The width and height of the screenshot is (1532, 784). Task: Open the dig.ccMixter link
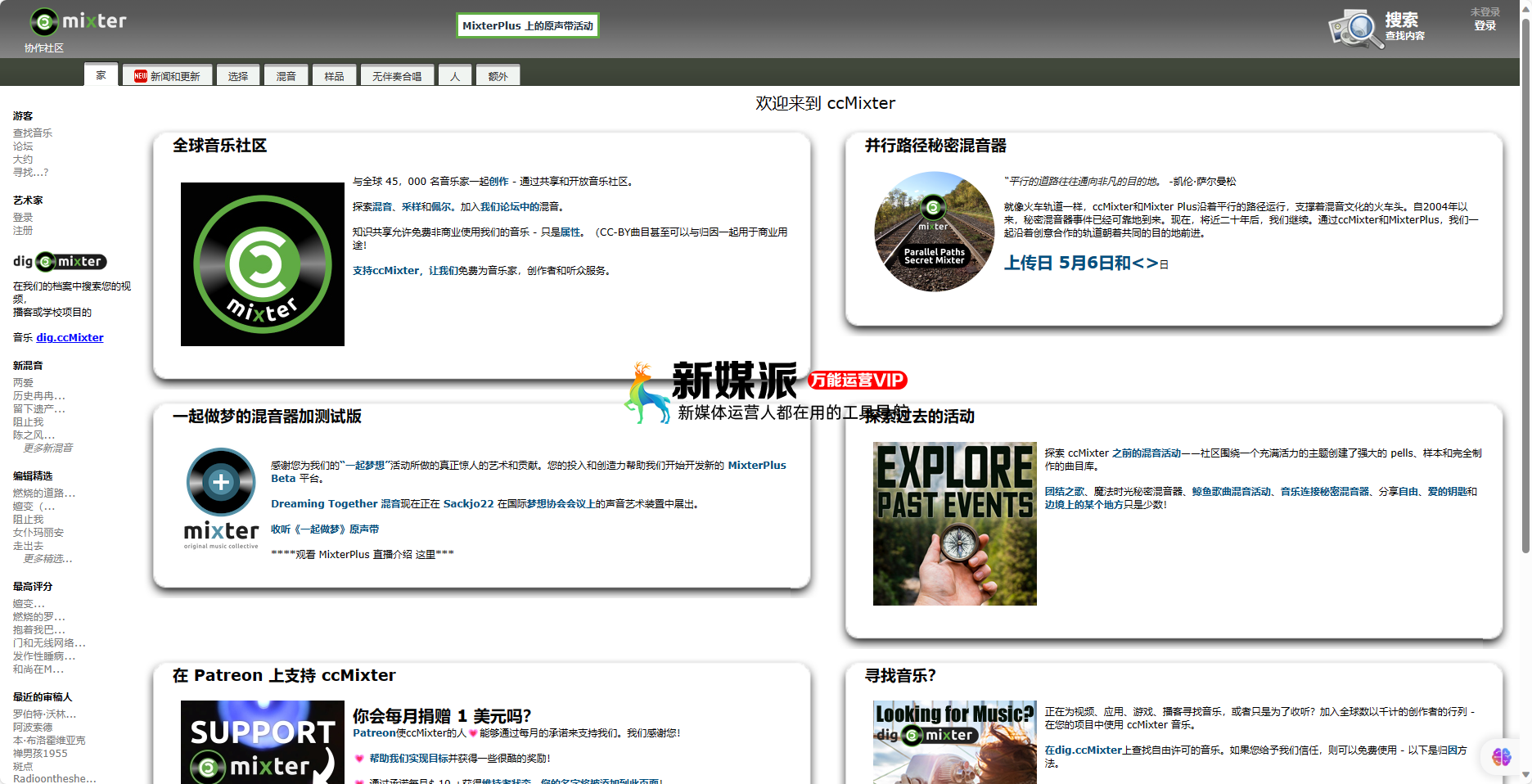point(70,337)
